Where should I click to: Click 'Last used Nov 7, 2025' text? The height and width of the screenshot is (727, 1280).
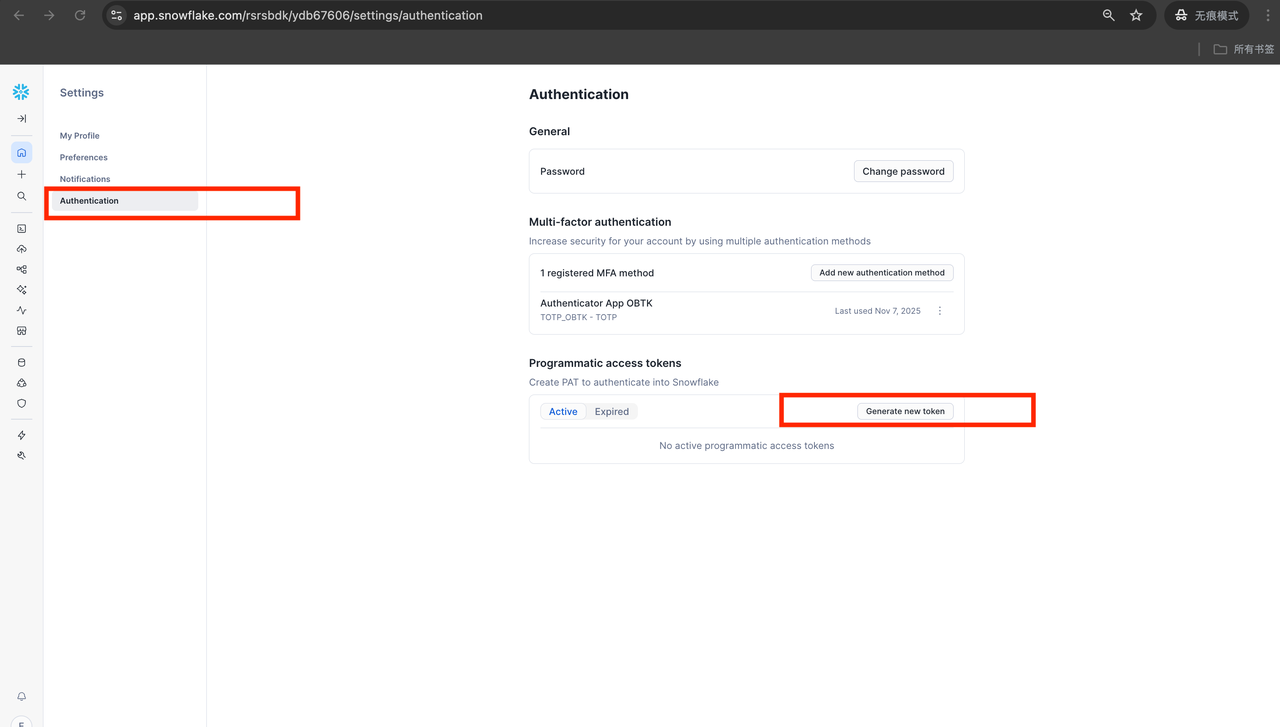878,311
